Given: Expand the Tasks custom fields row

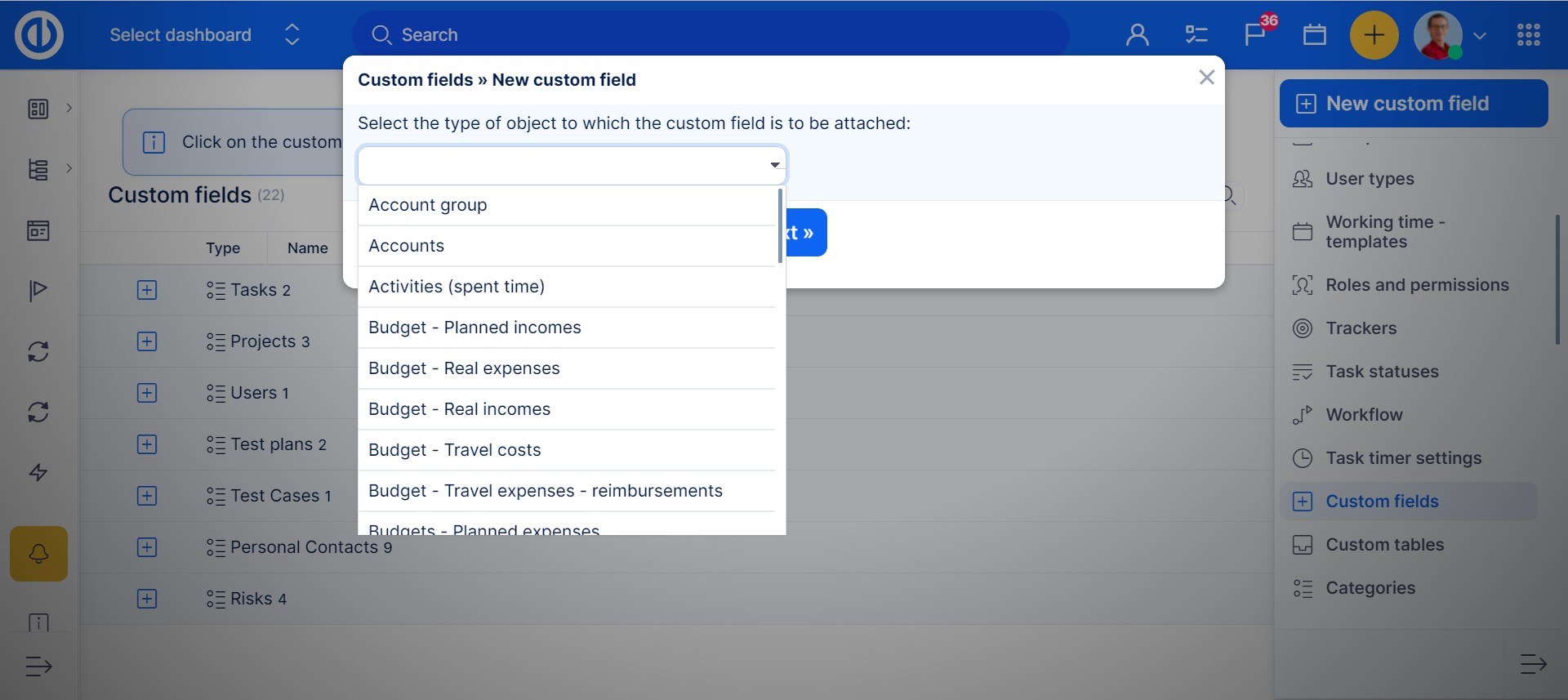Looking at the screenshot, I should (147, 290).
